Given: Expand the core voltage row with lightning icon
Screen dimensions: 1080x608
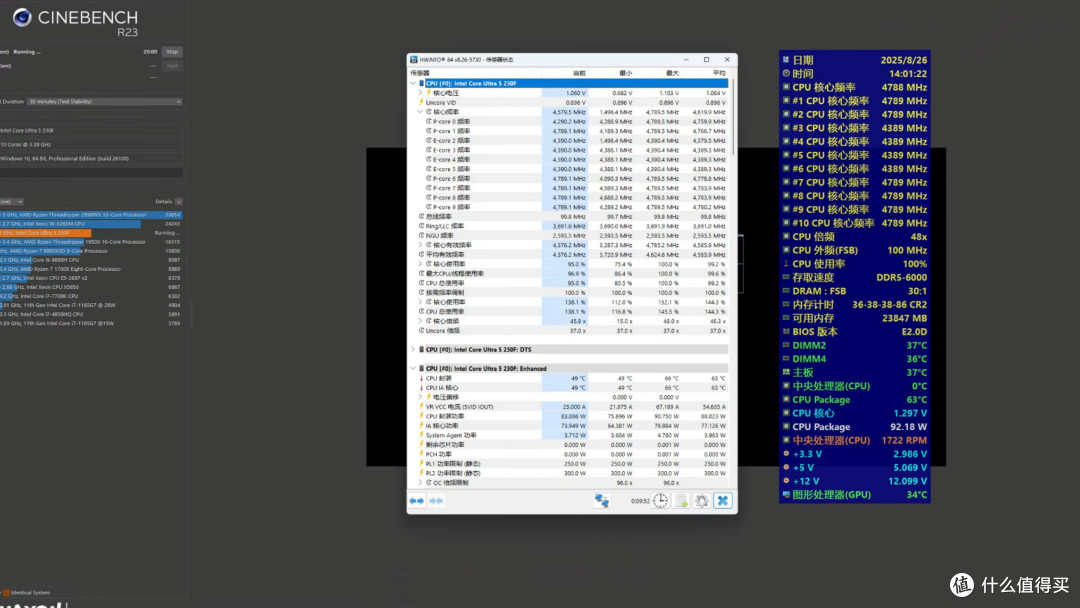Looking at the screenshot, I should pyautogui.click(x=420, y=93).
